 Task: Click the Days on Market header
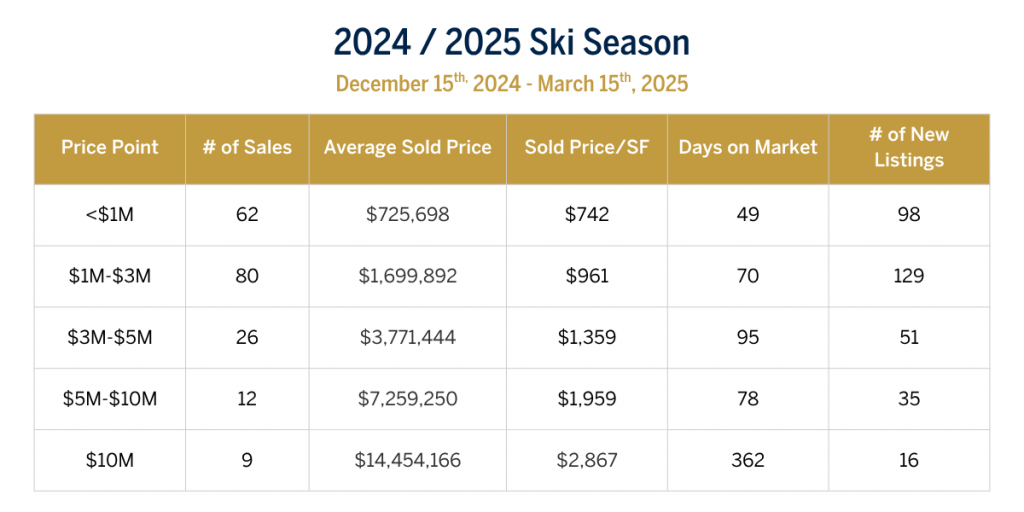(x=748, y=148)
